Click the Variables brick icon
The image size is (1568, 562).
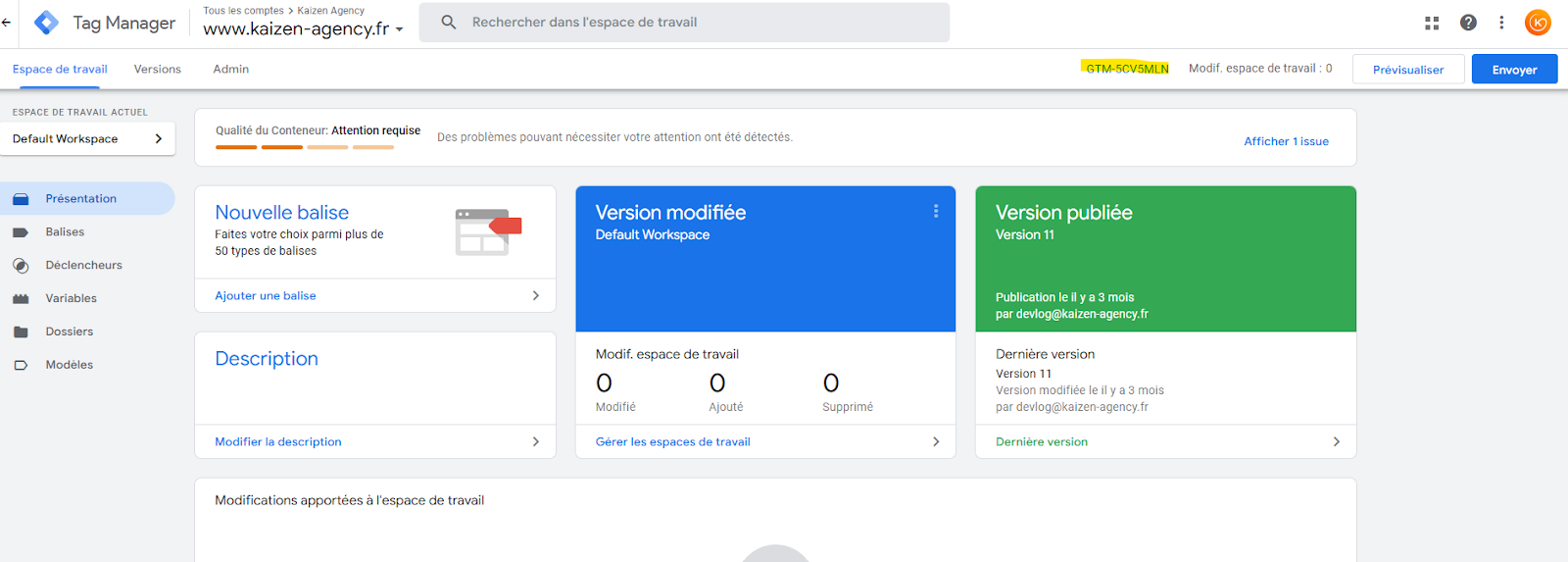coord(21,298)
